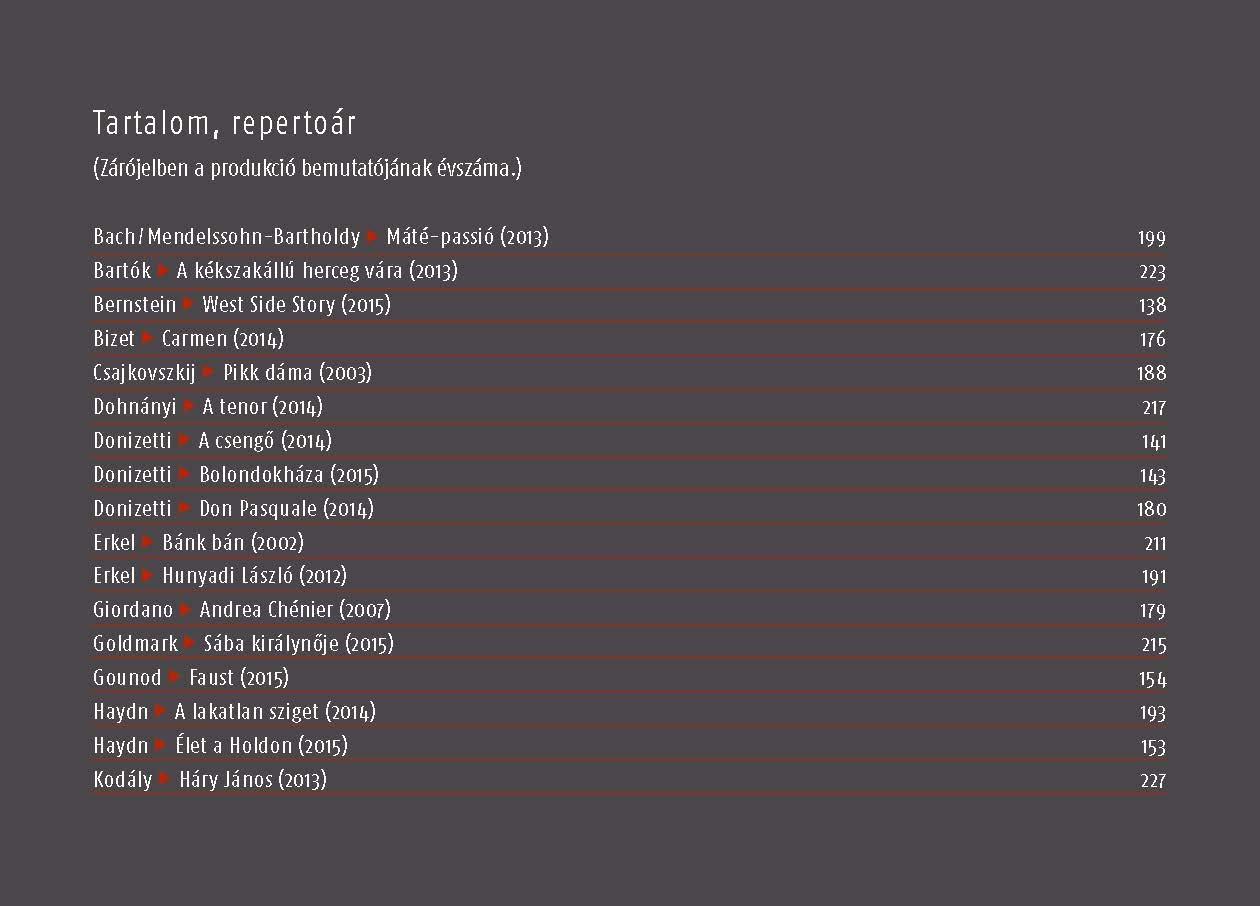
Task: Click the red arrow before Hunyadi László
Action: point(148,575)
